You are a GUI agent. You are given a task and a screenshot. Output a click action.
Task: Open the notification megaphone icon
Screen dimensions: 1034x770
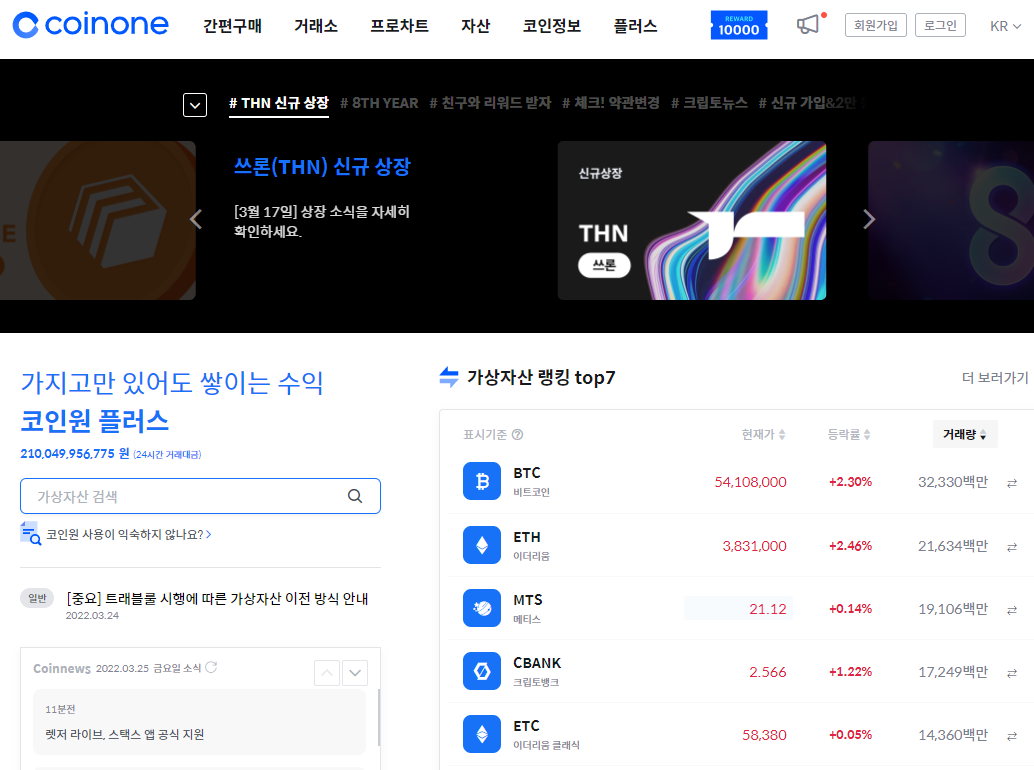tap(809, 26)
